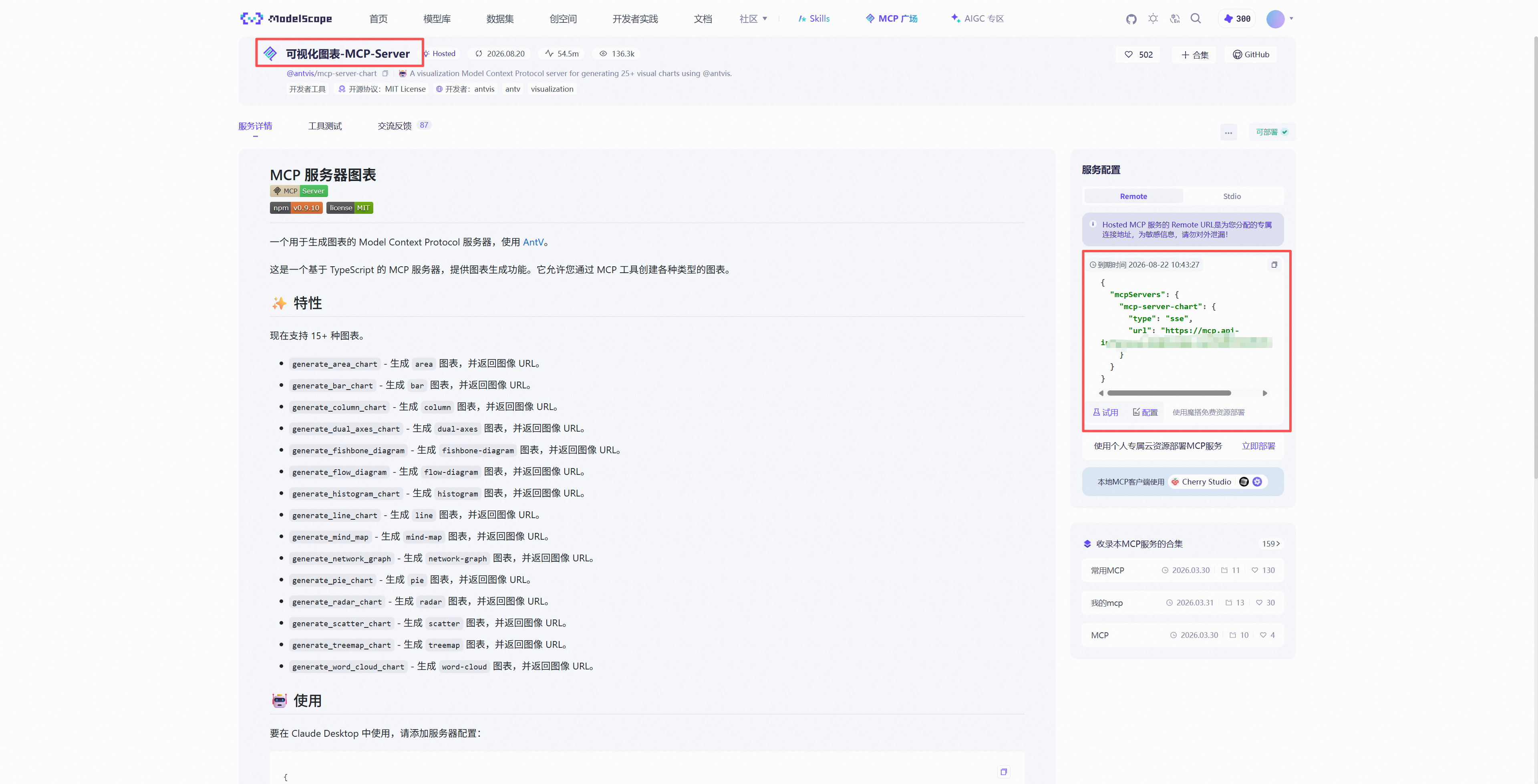Switch language with the 中/En icon
The width and height of the screenshot is (1538, 784).
[x=1174, y=18]
